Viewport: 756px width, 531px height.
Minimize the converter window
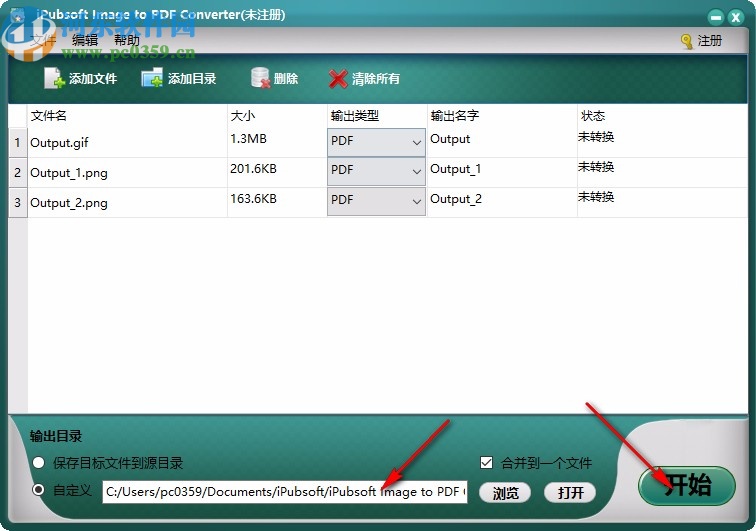coord(716,18)
